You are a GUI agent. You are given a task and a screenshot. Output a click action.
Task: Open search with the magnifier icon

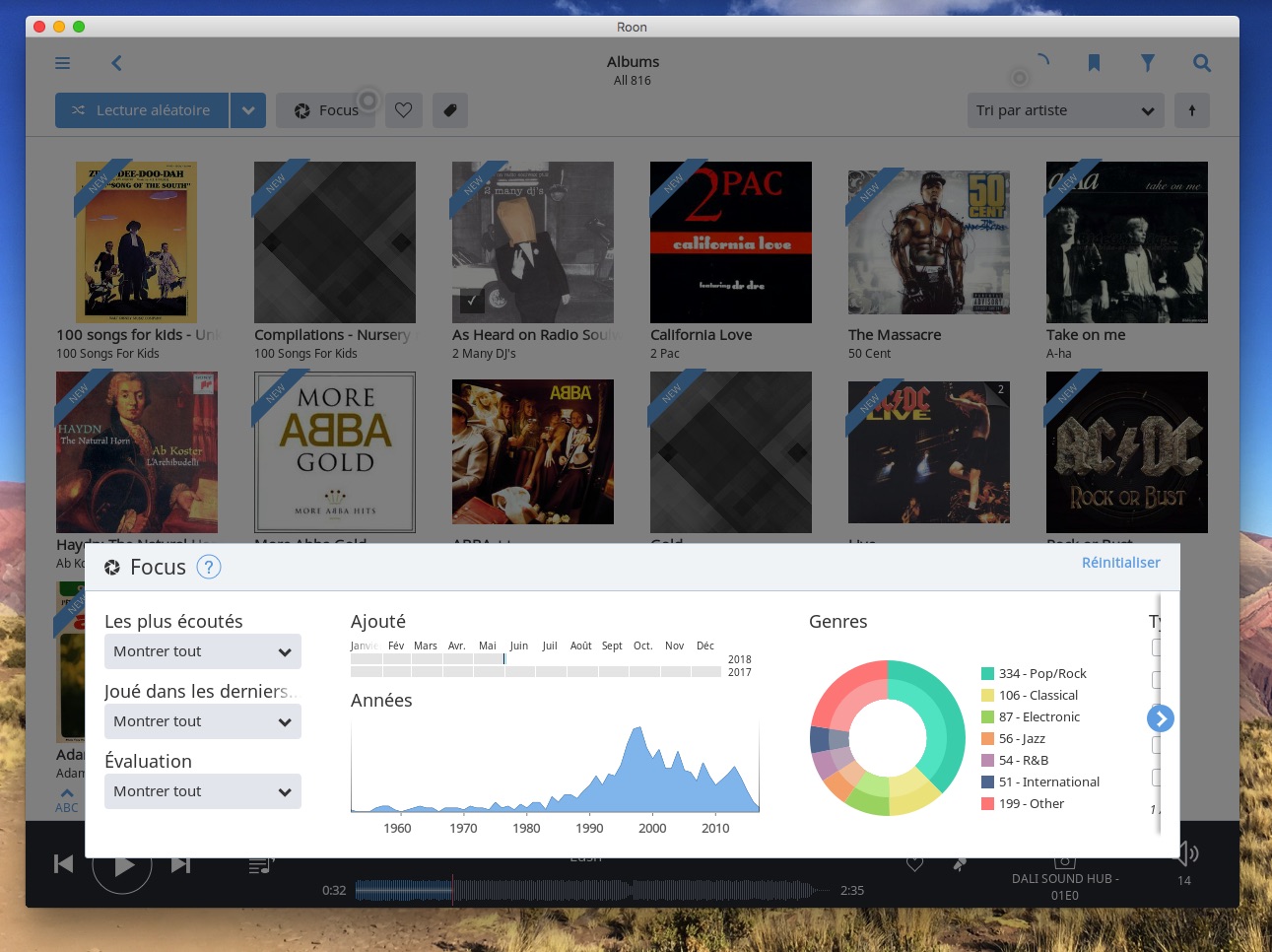pyautogui.click(x=1202, y=63)
